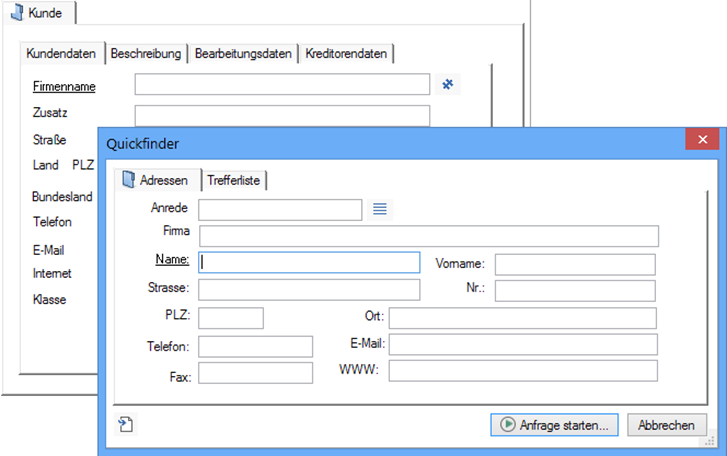Viewport: 727px width, 456px height.
Task: Click the star icon beside Firmenname field
Action: (x=448, y=85)
